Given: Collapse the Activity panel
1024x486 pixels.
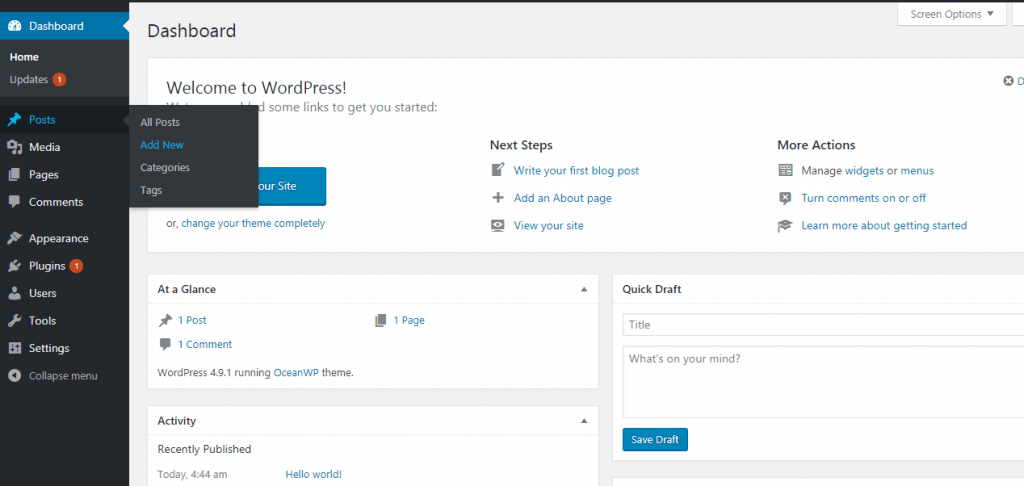Looking at the screenshot, I should coord(584,421).
